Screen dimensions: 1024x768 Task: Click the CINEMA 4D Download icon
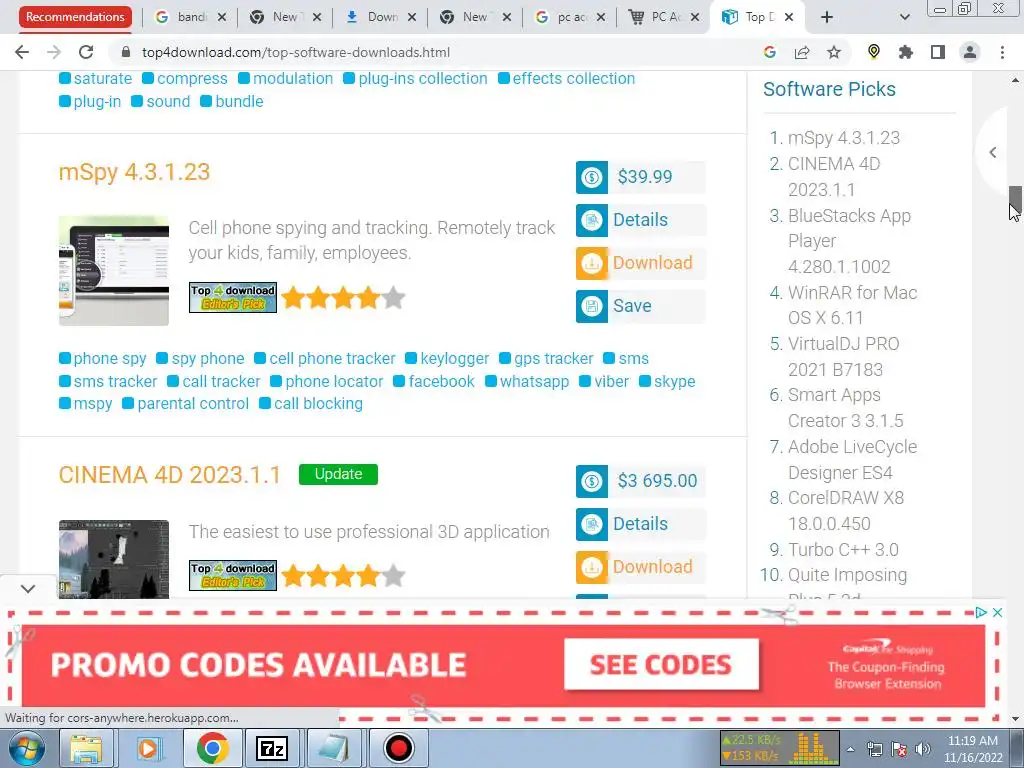point(592,568)
